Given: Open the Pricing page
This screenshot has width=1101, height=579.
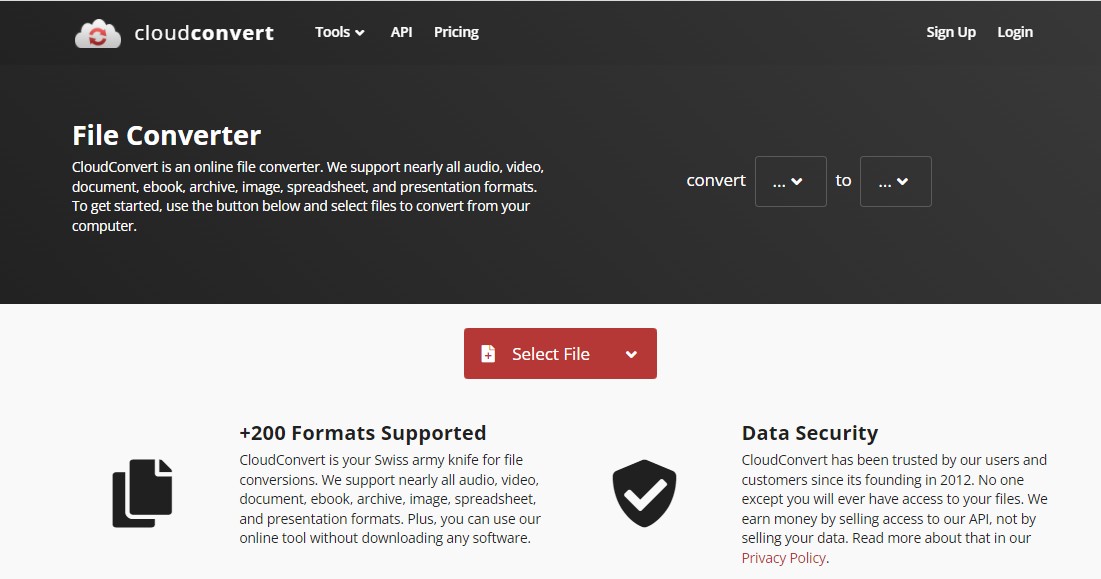Looking at the screenshot, I should (x=456, y=32).
